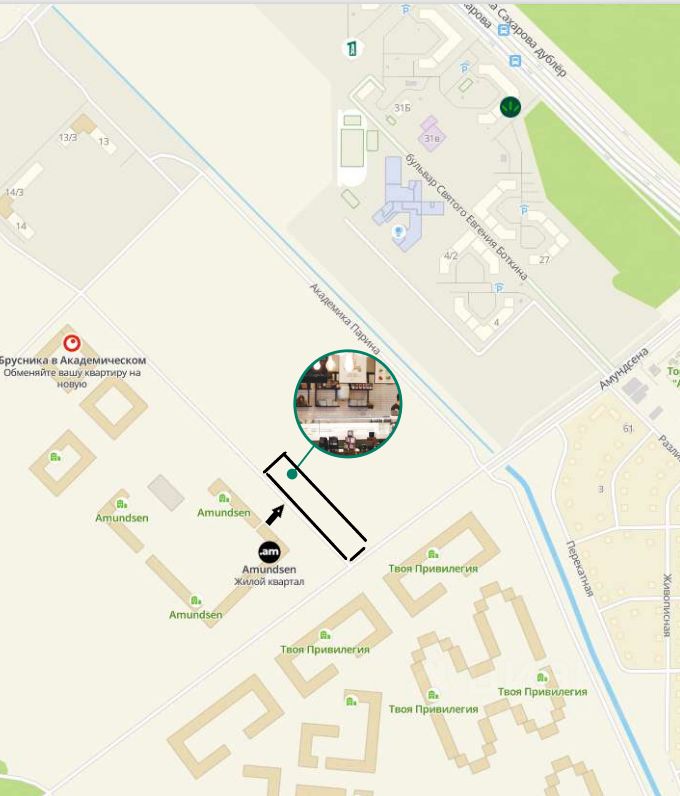Image resolution: width=680 pixels, height=796 pixels.
Task: Click the dark green leaf park marker
Action: pyautogui.click(x=510, y=107)
